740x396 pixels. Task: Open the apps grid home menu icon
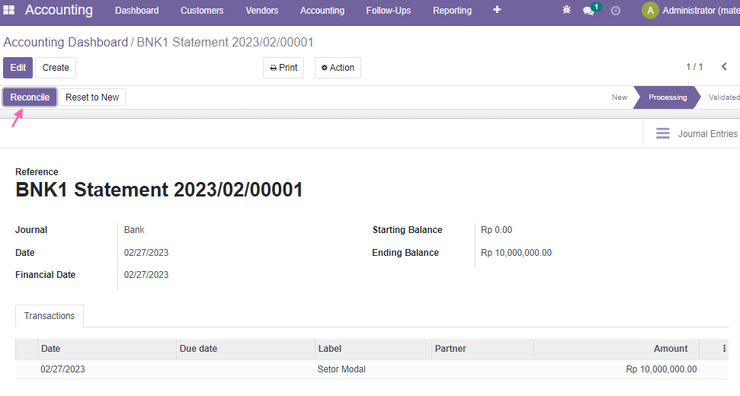[9, 10]
